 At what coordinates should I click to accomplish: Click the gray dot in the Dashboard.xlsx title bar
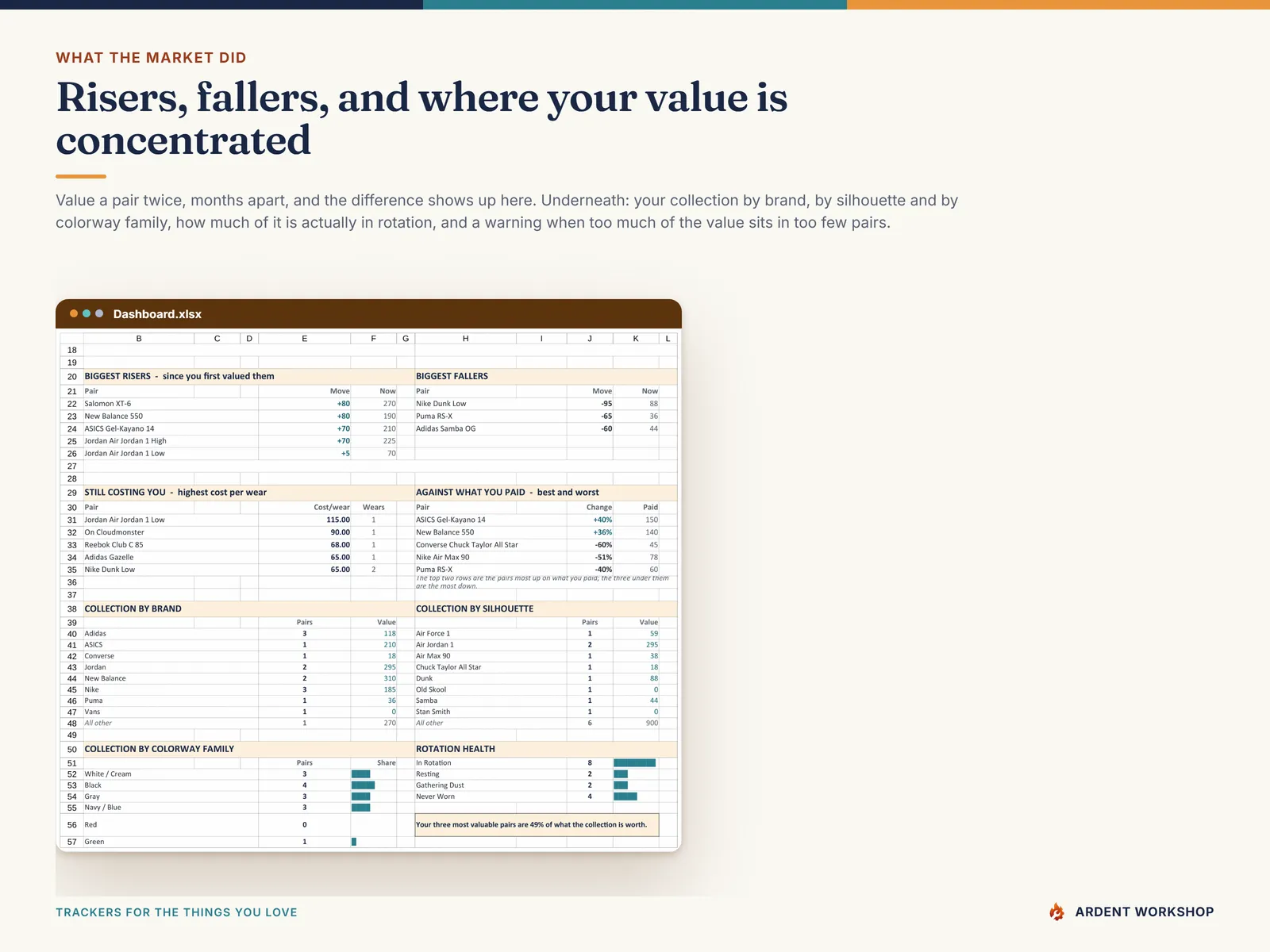tap(99, 313)
